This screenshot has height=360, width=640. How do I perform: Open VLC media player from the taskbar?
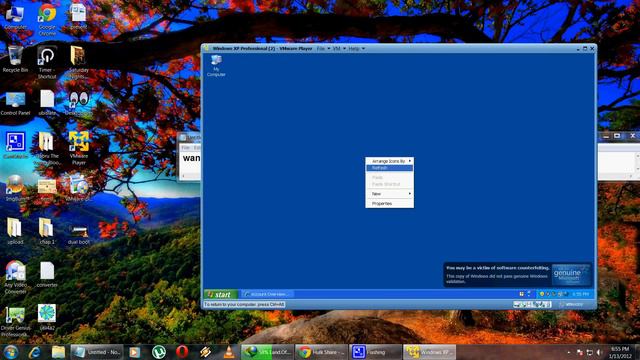[229, 352]
